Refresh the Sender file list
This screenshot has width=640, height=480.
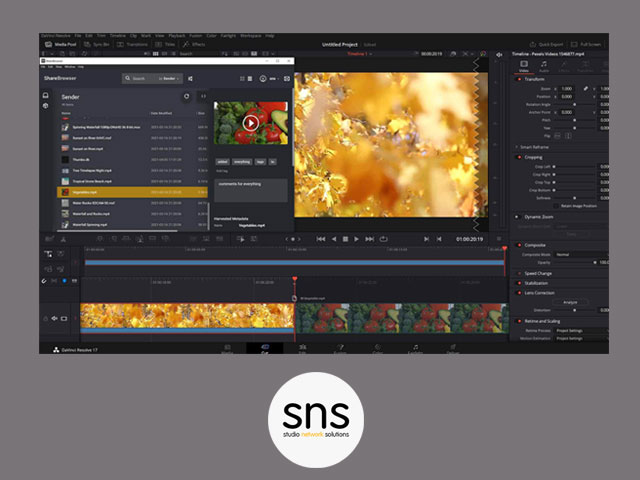(187, 96)
